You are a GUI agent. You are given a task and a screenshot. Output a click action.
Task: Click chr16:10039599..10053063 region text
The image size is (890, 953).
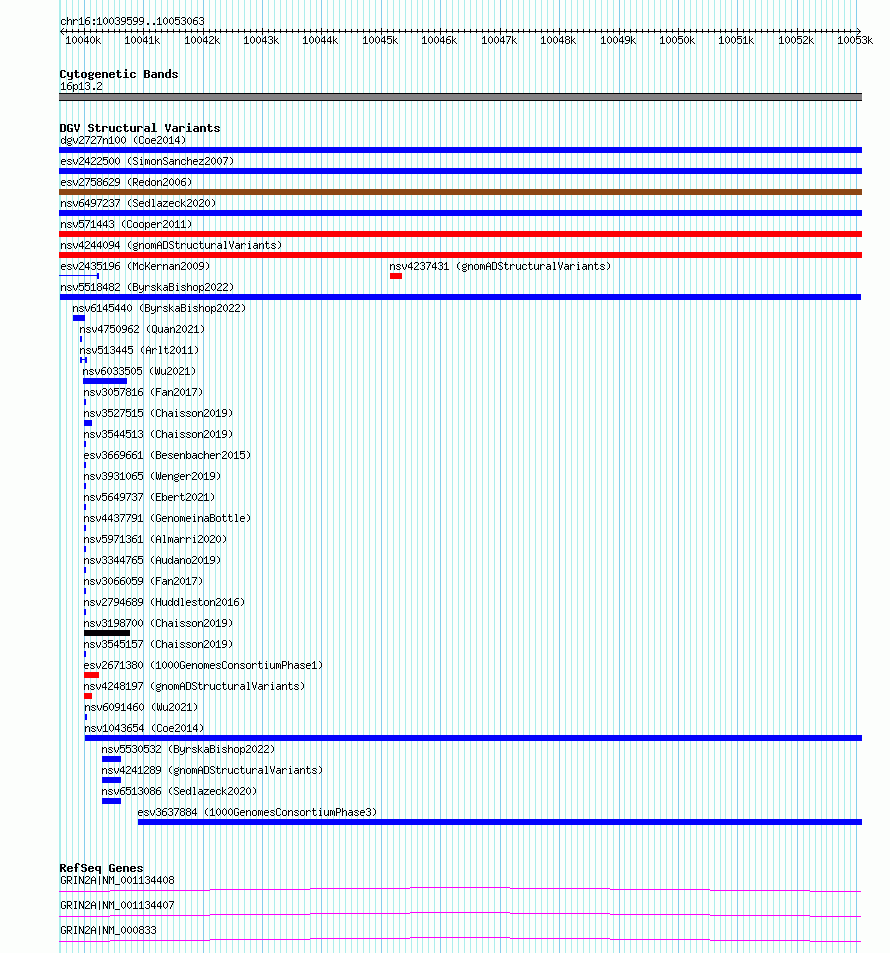point(132,21)
